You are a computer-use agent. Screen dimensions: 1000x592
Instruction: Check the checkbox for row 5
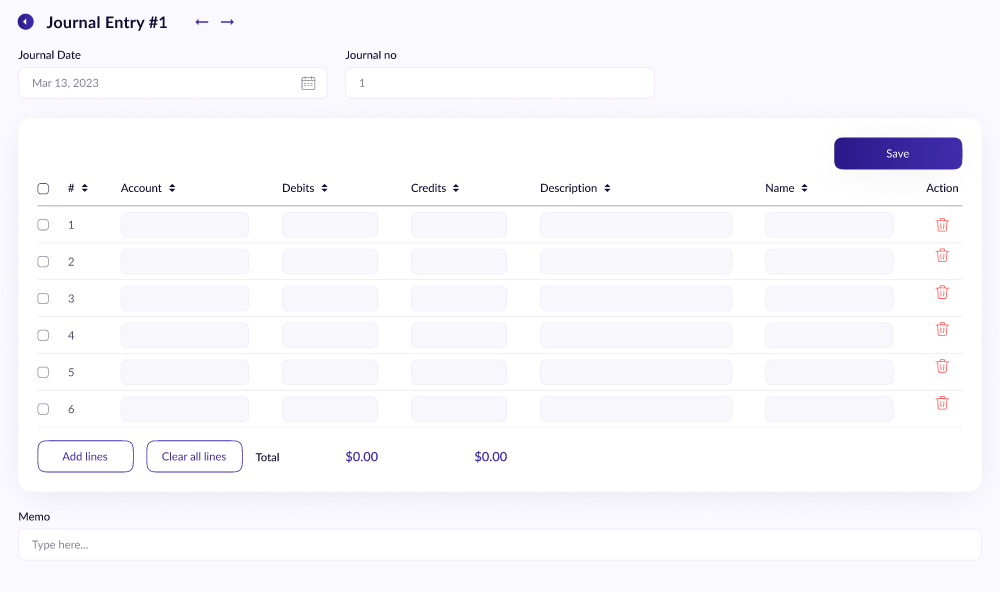point(43,372)
